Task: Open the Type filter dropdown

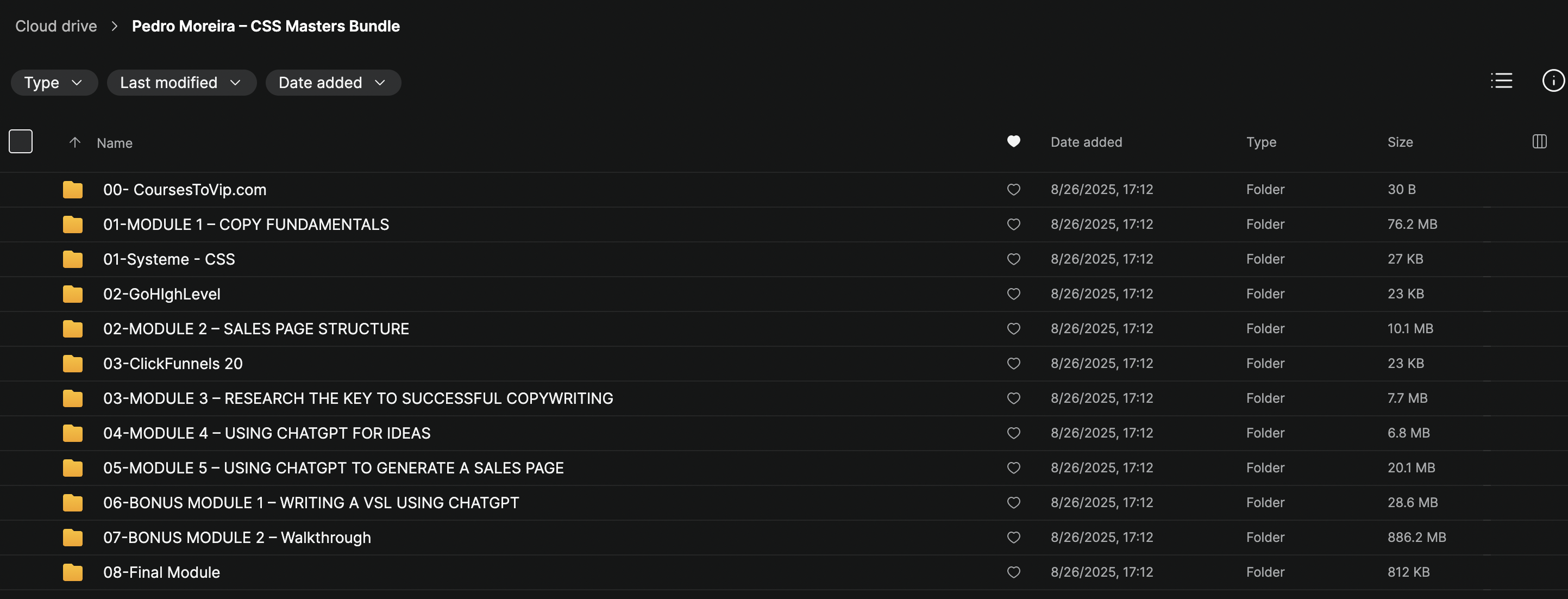Action: 54,83
